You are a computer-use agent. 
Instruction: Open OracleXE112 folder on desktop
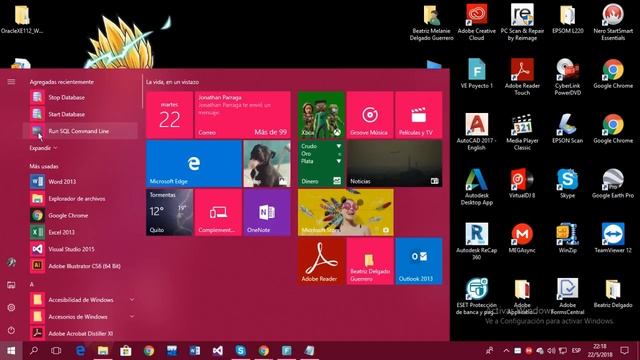[22, 19]
